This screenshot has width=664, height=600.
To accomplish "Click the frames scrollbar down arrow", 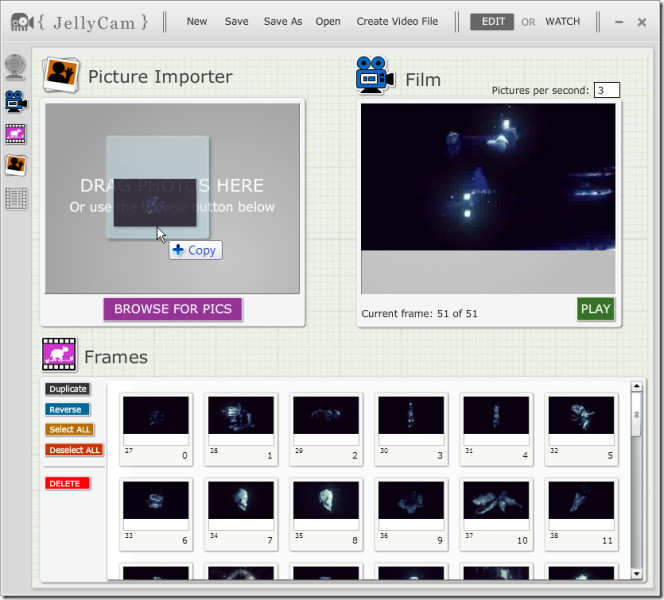I will pyautogui.click(x=636, y=574).
